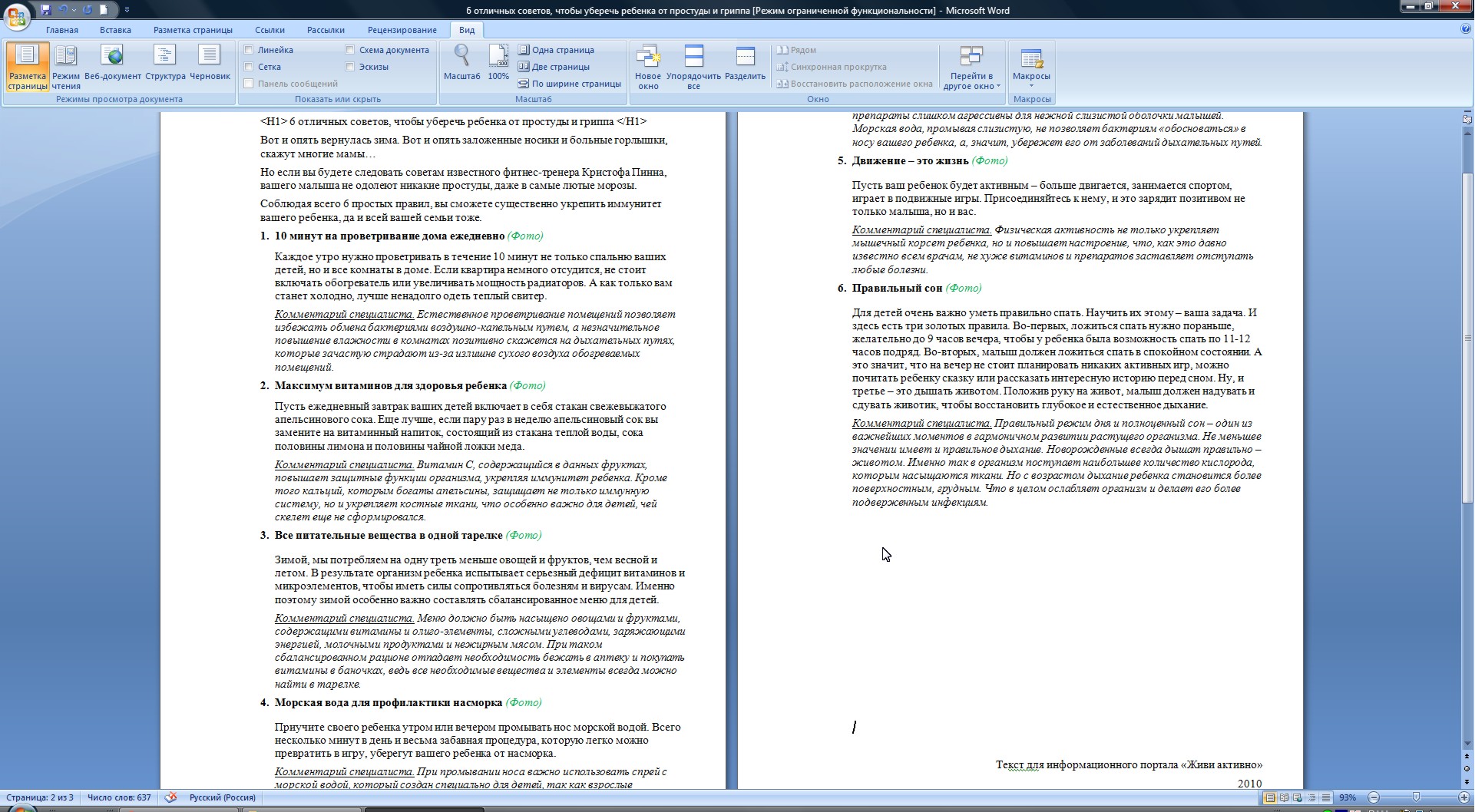Screen dimensions: 1475x812
Task: Toggle the Сетка gridlines checkbox
Action: pos(249,67)
